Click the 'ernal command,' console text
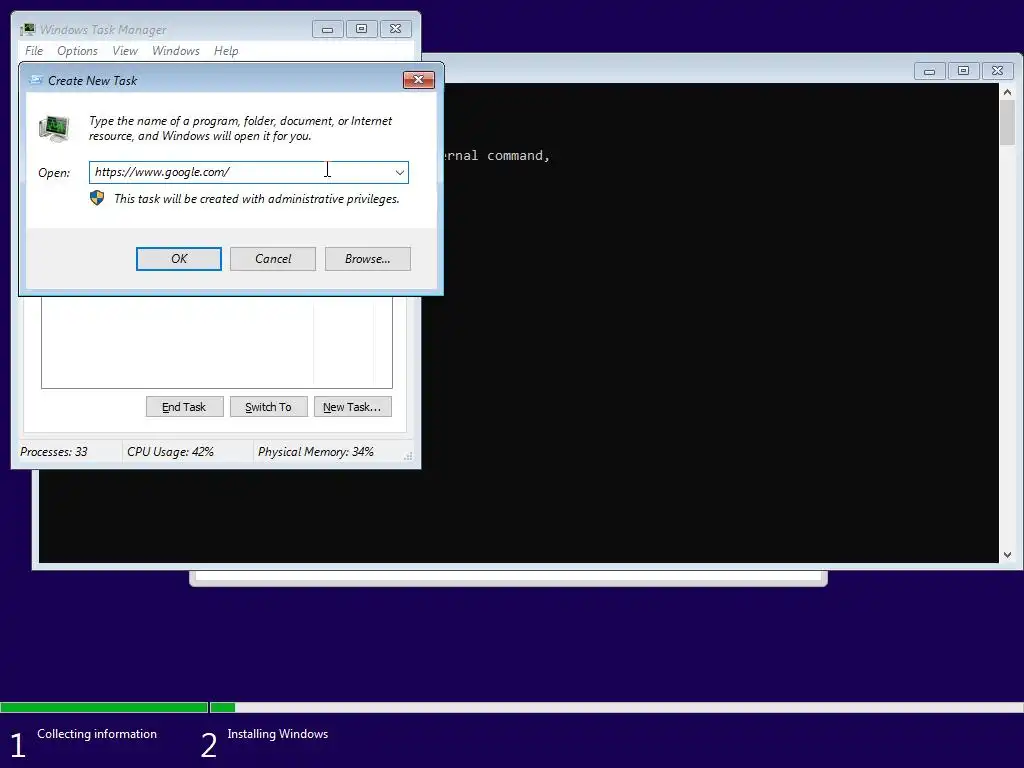The width and height of the screenshot is (1024, 768). click(x=498, y=155)
